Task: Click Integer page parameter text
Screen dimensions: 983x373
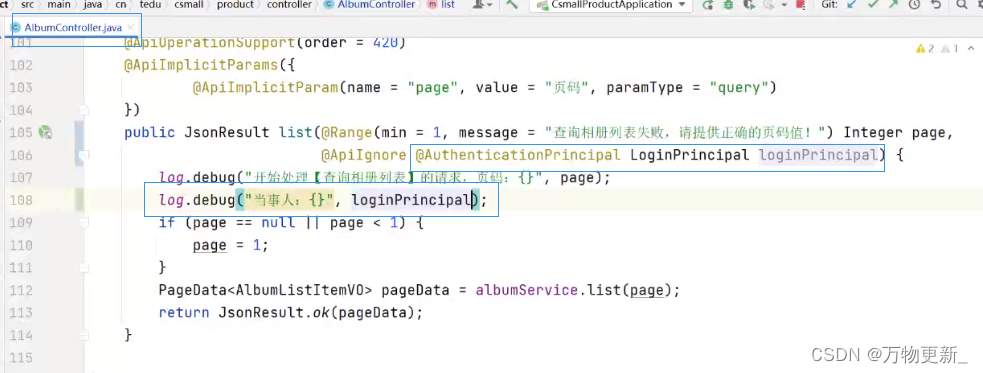Action: coord(894,132)
